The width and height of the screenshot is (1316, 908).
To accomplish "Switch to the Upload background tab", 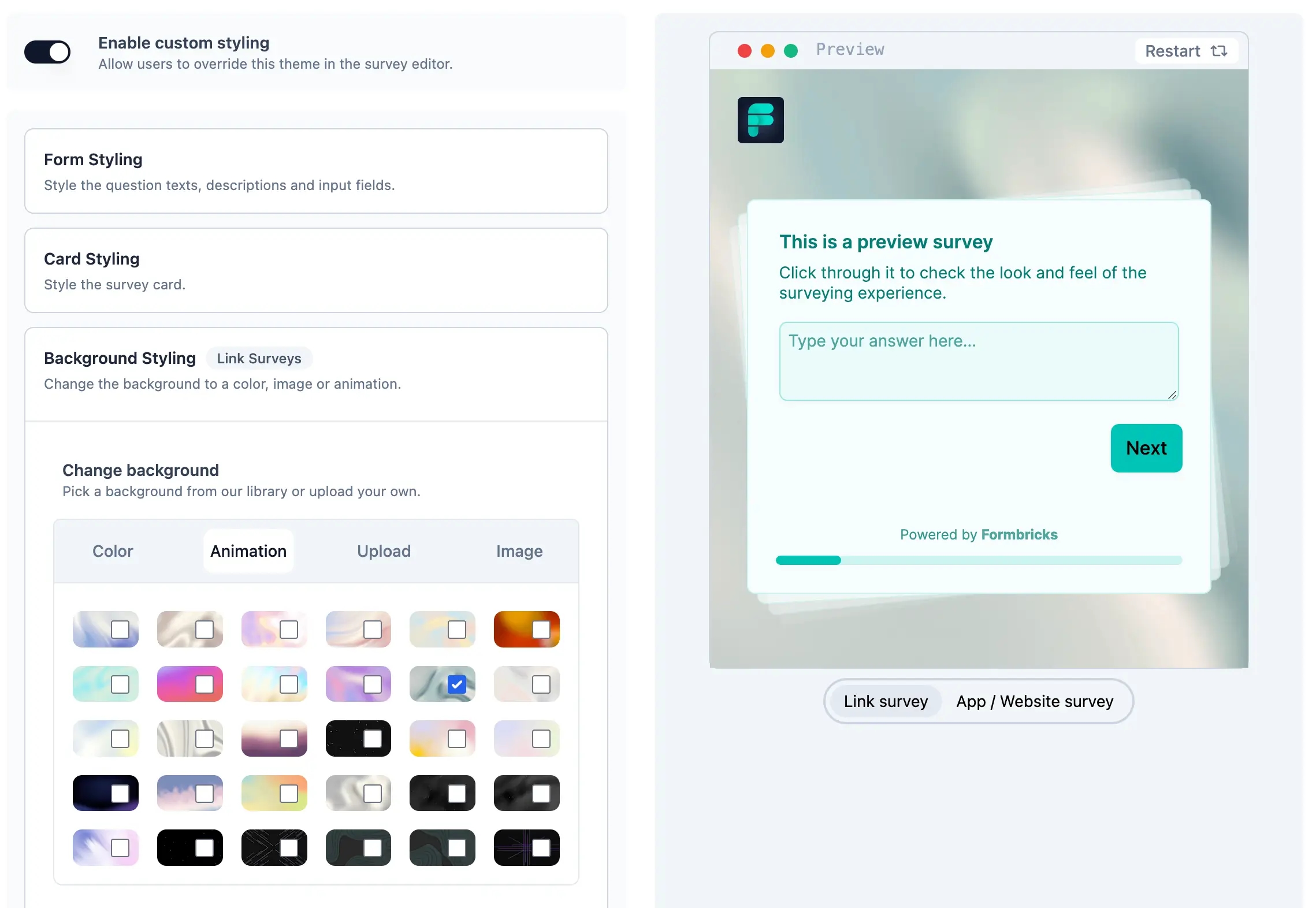I will click(x=385, y=550).
